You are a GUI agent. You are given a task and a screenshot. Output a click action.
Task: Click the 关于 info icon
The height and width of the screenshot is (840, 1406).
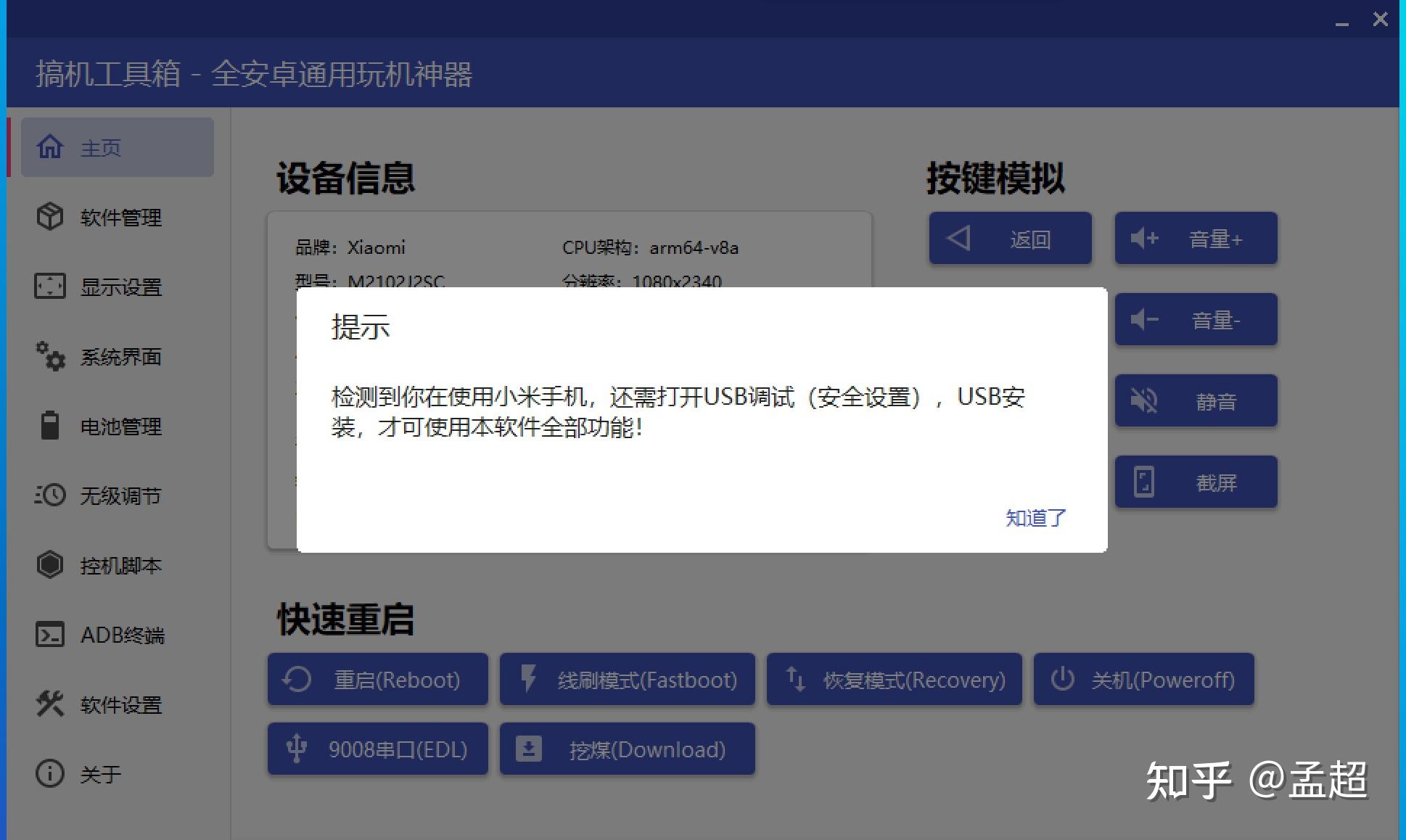pos(50,773)
